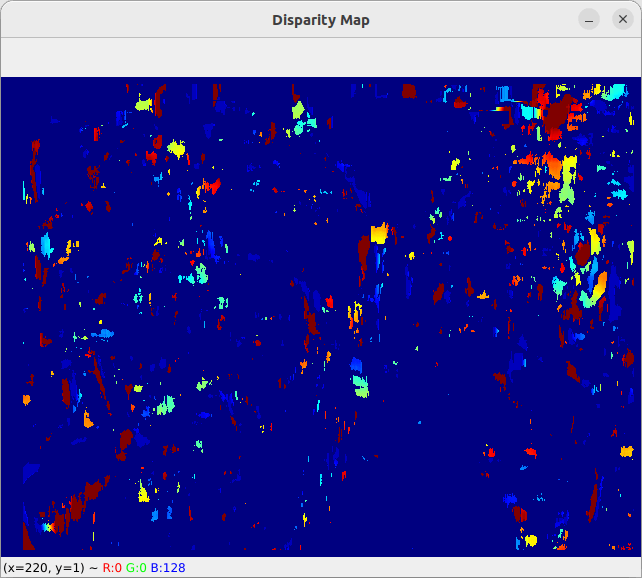Click the green G:0 value in status bar
642x578 pixels.
pos(136,568)
